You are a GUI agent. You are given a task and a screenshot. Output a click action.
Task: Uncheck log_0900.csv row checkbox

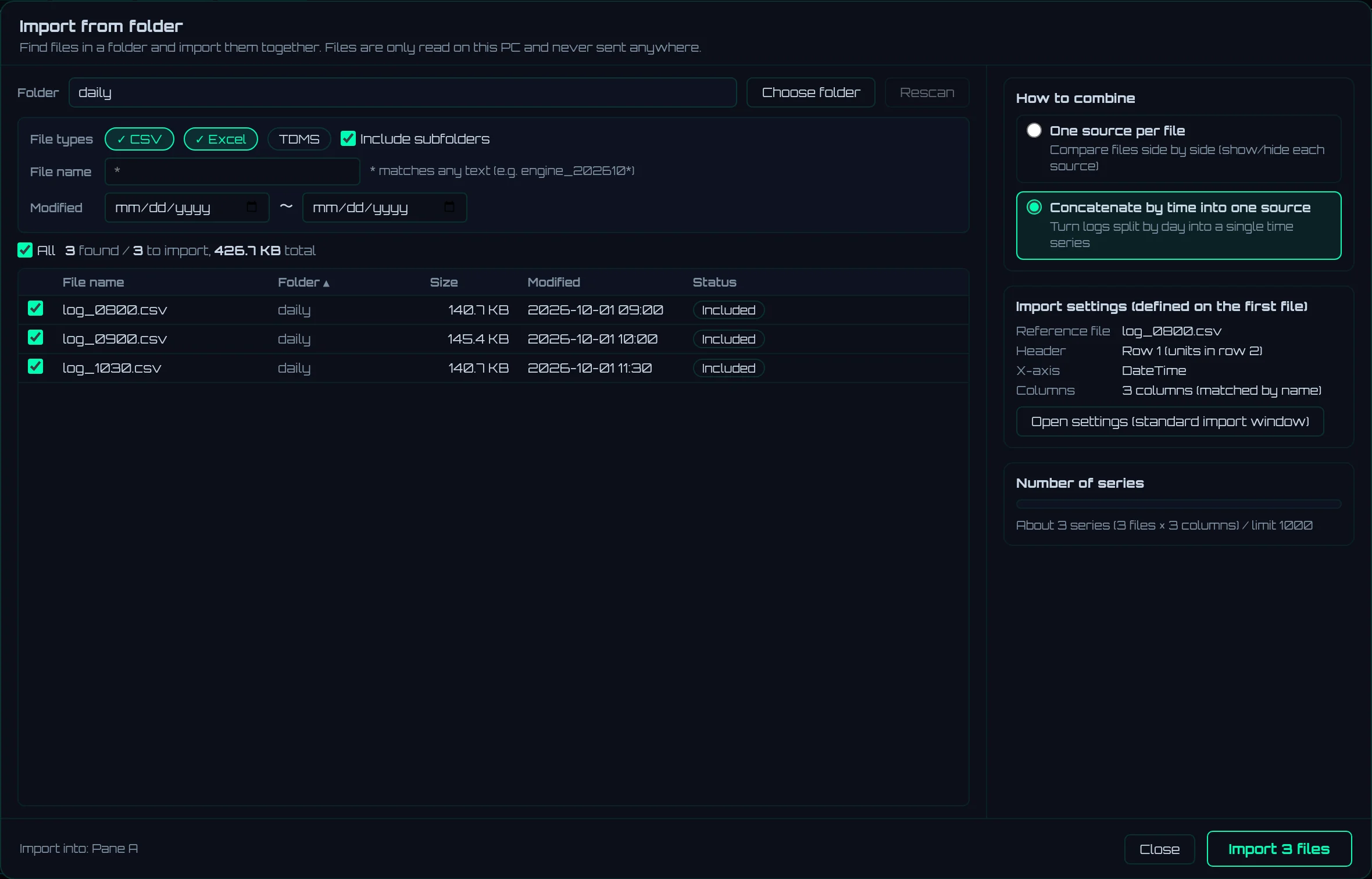[x=35, y=337]
